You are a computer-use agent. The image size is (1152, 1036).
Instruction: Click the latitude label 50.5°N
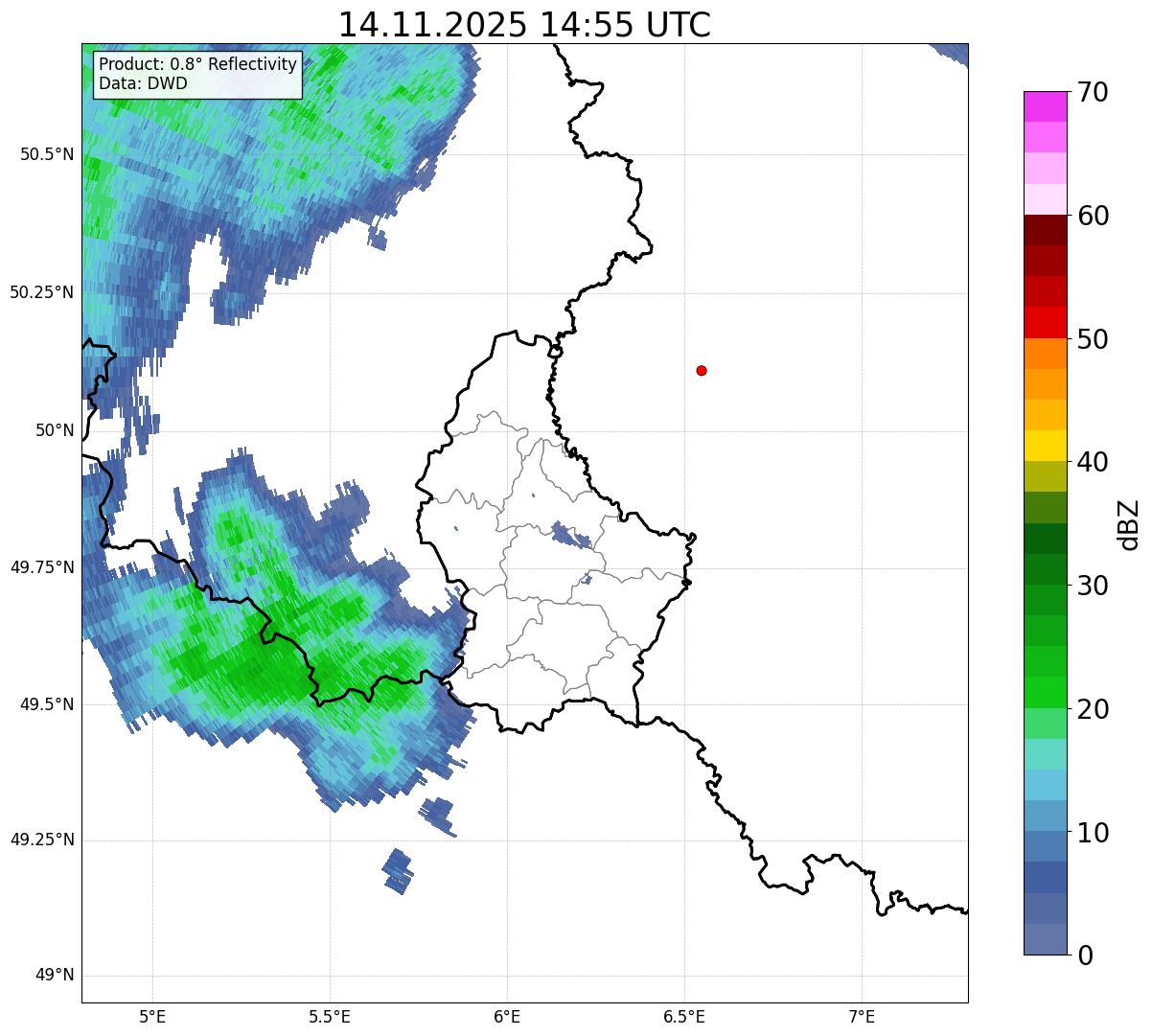47,154
